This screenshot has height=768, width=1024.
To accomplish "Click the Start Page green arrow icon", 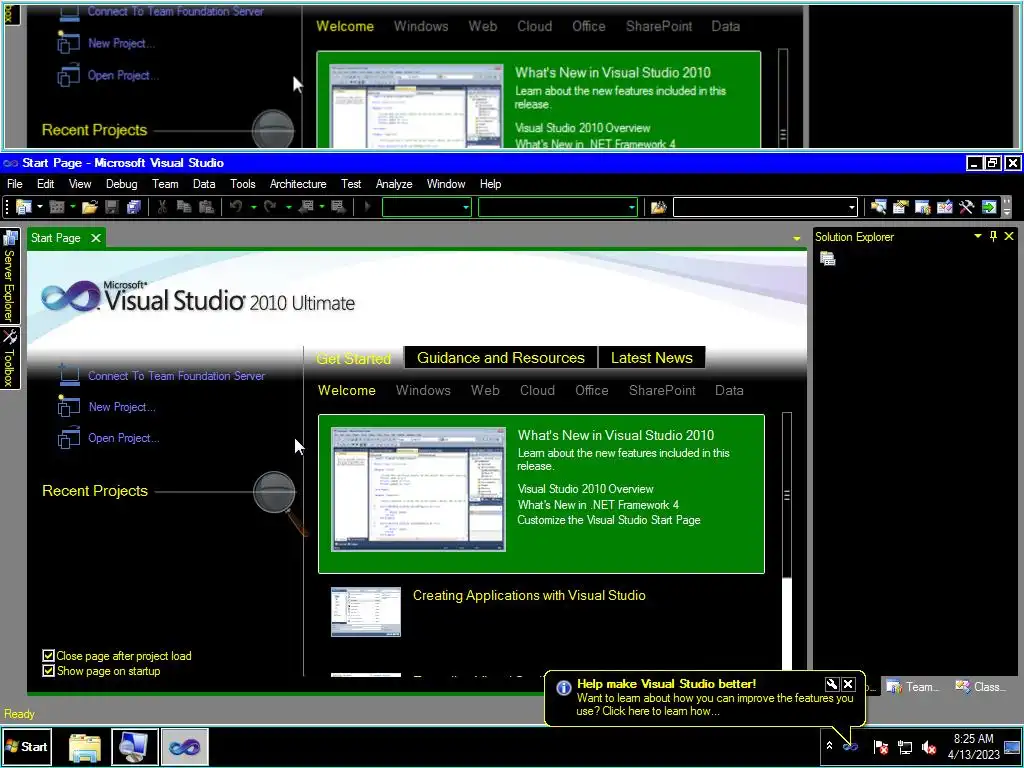I will 989,207.
